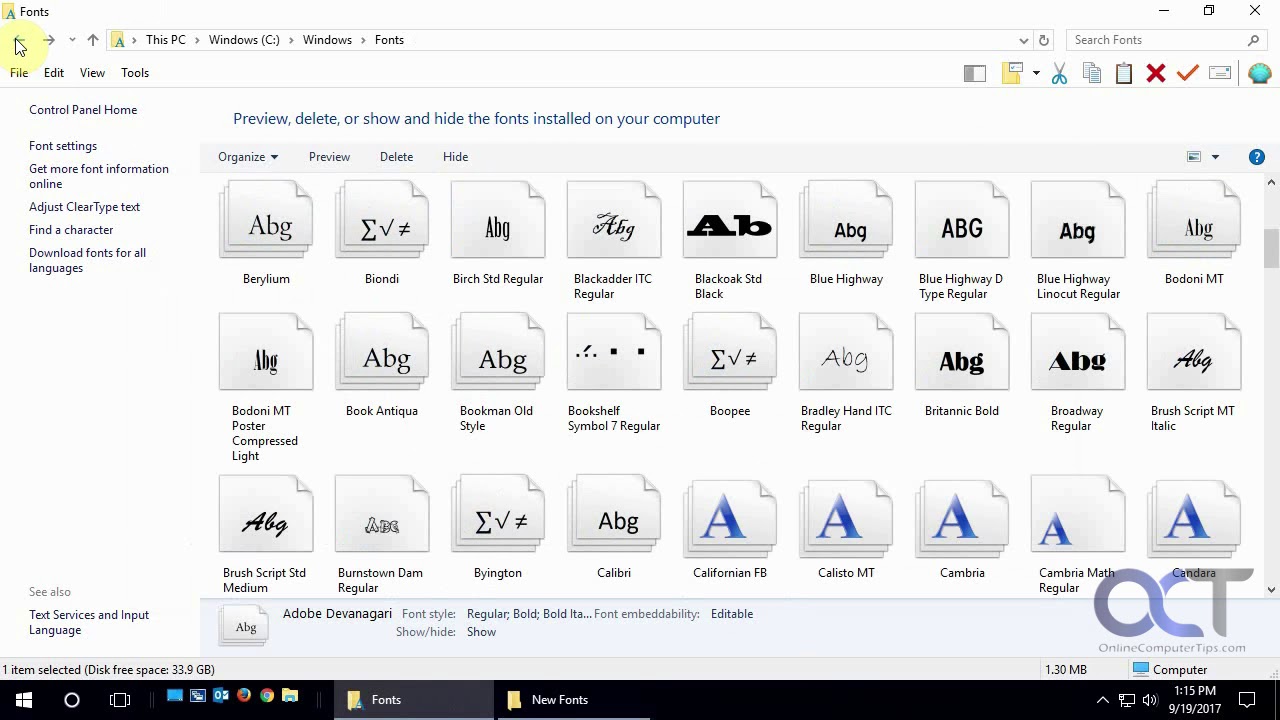Open Chrome from the taskbar
This screenshot has height=720, width=1280.
tap(267, 696)
